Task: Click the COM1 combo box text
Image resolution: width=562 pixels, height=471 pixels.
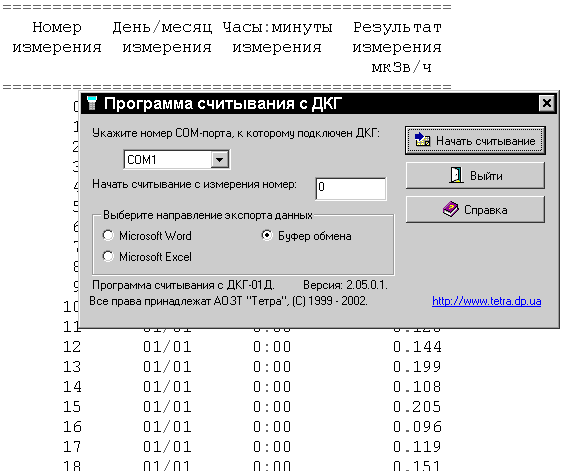Action: click(142, 160)
